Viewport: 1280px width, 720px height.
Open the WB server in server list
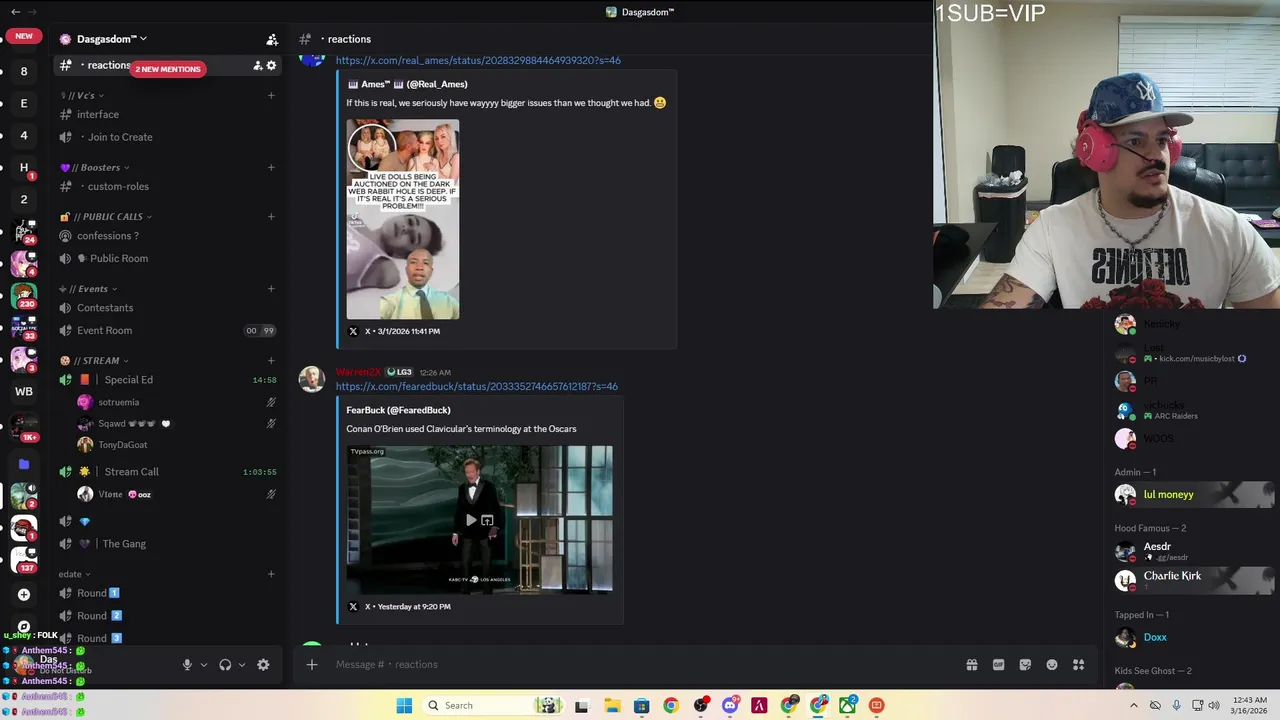point(24,392)
